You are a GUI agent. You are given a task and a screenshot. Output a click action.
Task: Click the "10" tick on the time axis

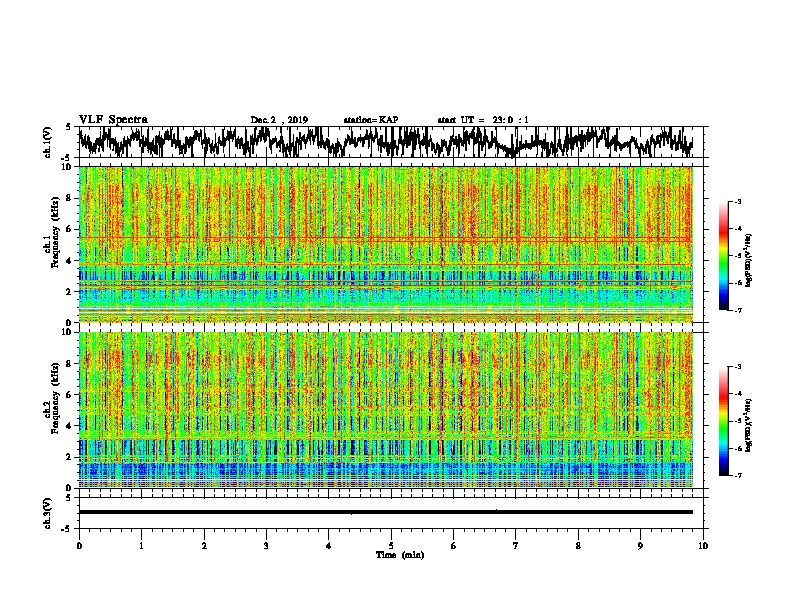click(703, 546)
